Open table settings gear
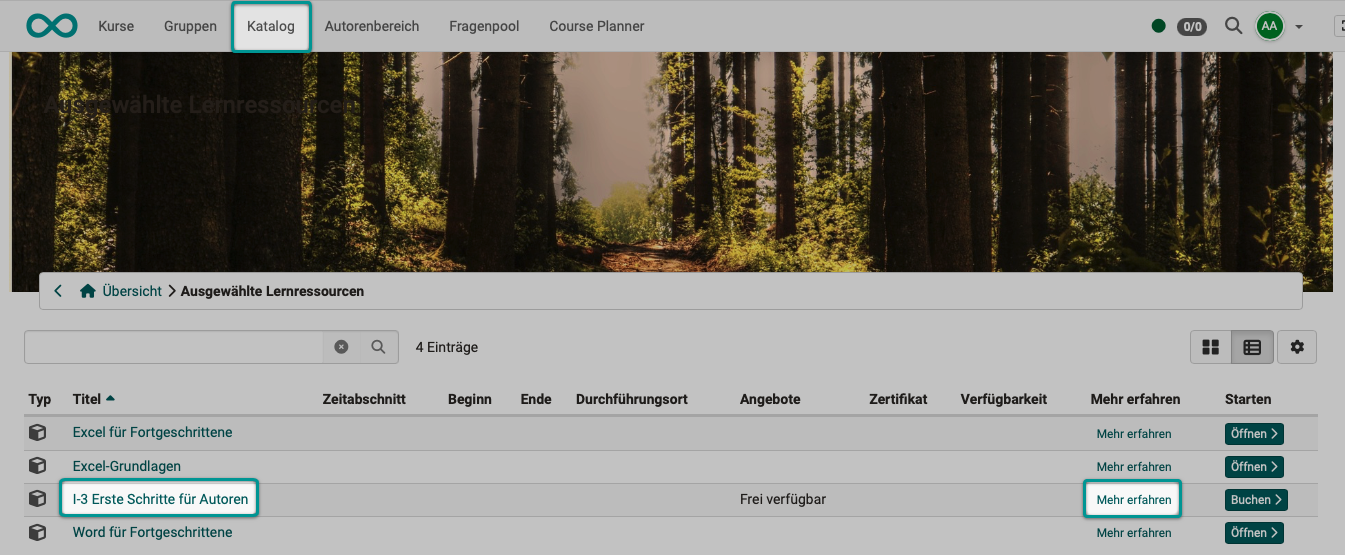 [1297, 347]
